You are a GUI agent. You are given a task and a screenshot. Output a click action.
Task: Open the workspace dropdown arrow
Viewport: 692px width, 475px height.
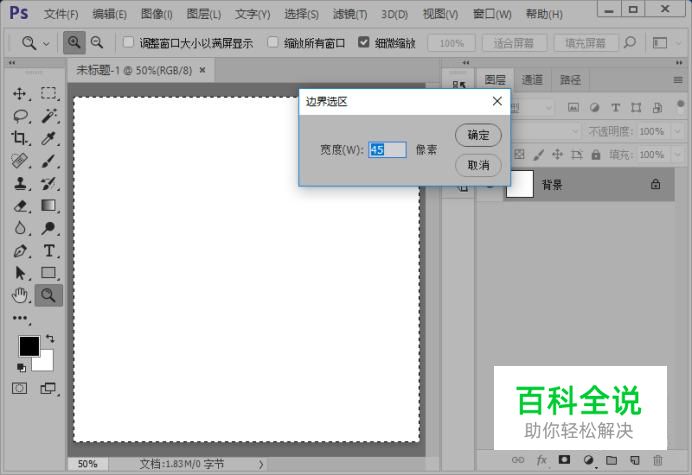[x=677, y=43]
